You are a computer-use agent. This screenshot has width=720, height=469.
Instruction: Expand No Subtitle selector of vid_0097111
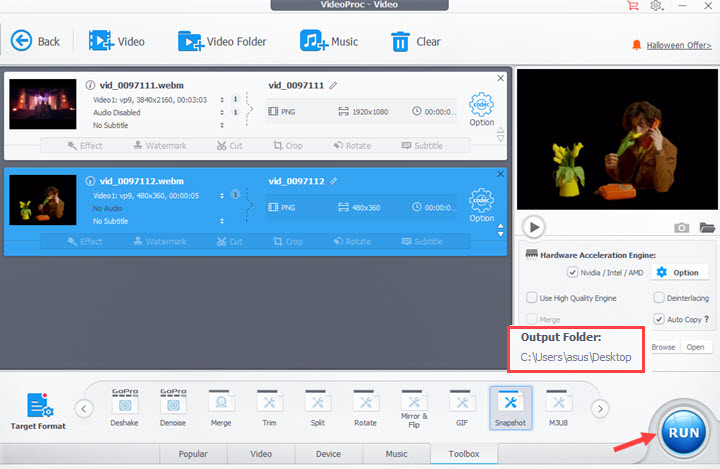tap(222, 125)
